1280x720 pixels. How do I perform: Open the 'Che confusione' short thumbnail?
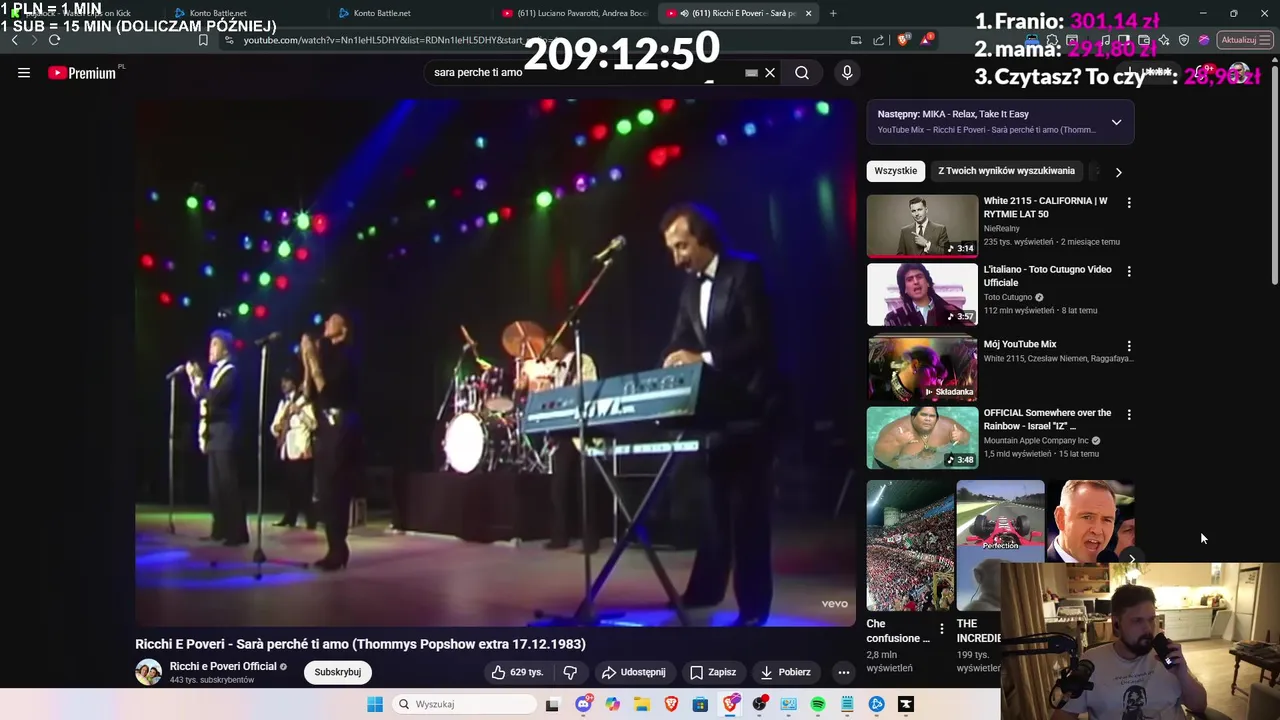[x=910, y=545]
